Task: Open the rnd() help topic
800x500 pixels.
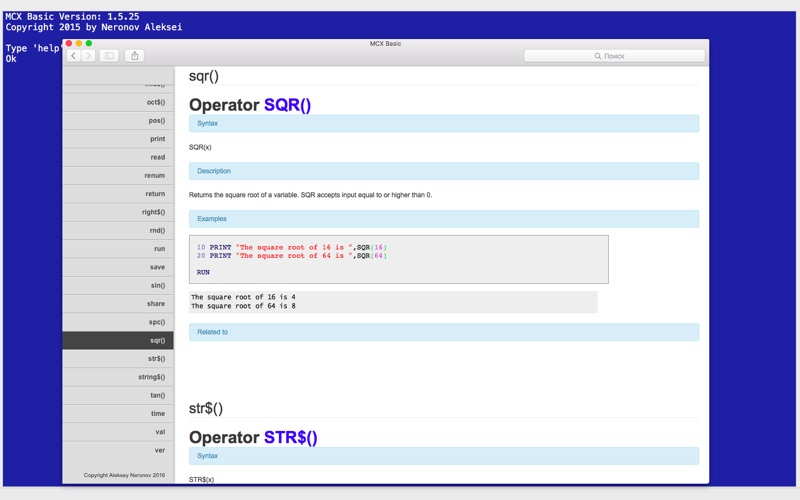Action: [x=156, y=230]
